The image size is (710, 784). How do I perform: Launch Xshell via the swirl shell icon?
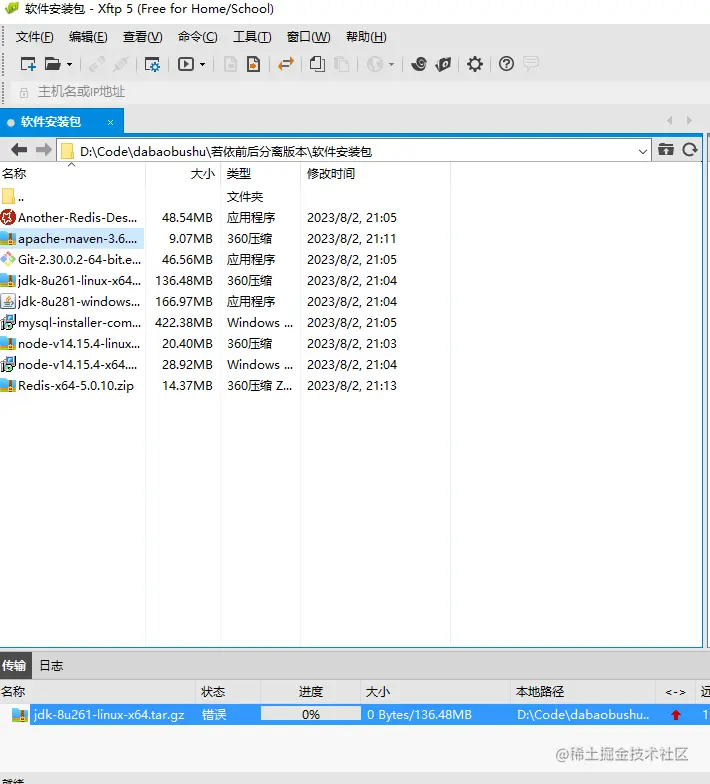pyautogui.click(x=419, y=64)
